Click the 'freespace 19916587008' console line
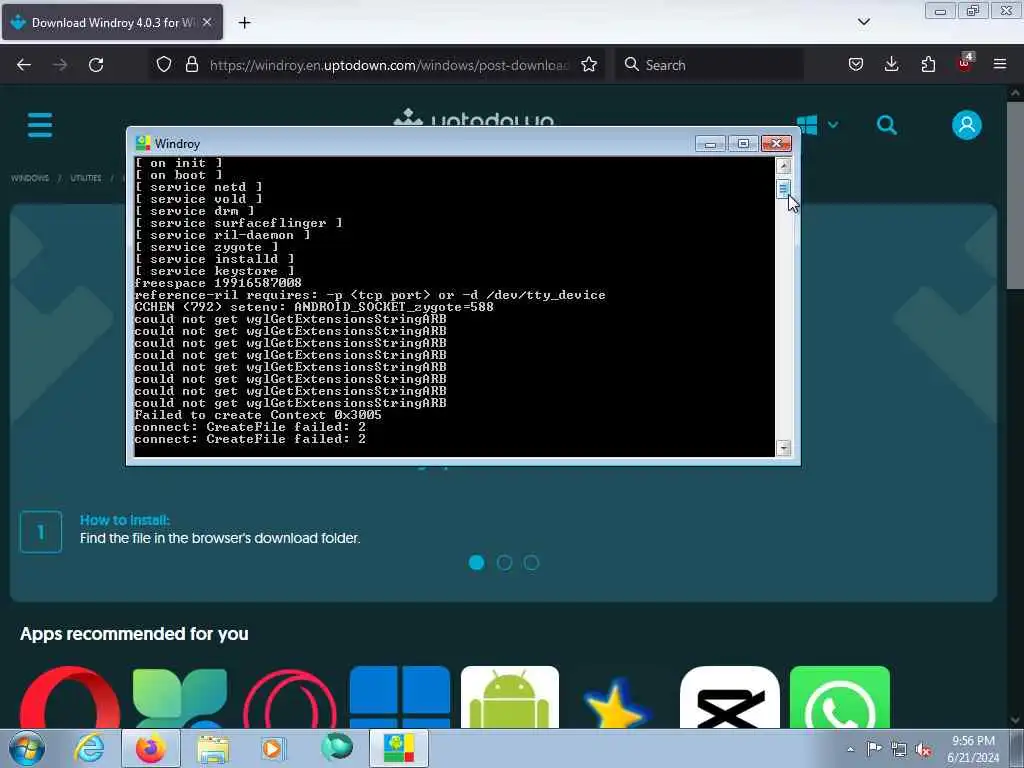 tap(217, 283)
